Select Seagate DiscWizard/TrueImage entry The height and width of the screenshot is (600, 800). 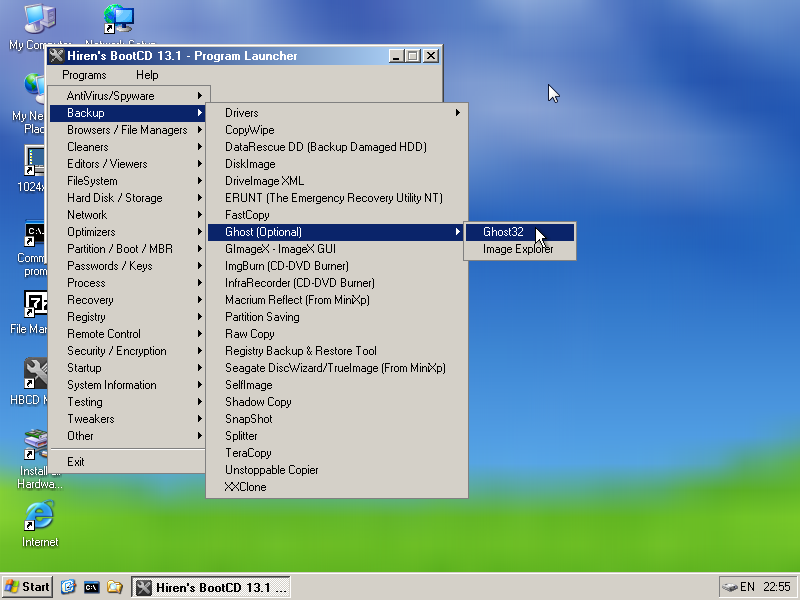click(x=337, y=368)
